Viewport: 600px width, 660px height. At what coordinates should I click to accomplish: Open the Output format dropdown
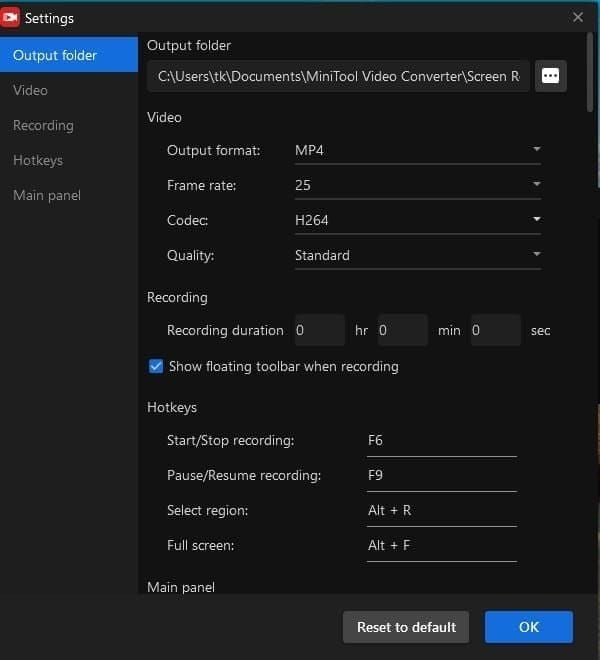(417, 150)
